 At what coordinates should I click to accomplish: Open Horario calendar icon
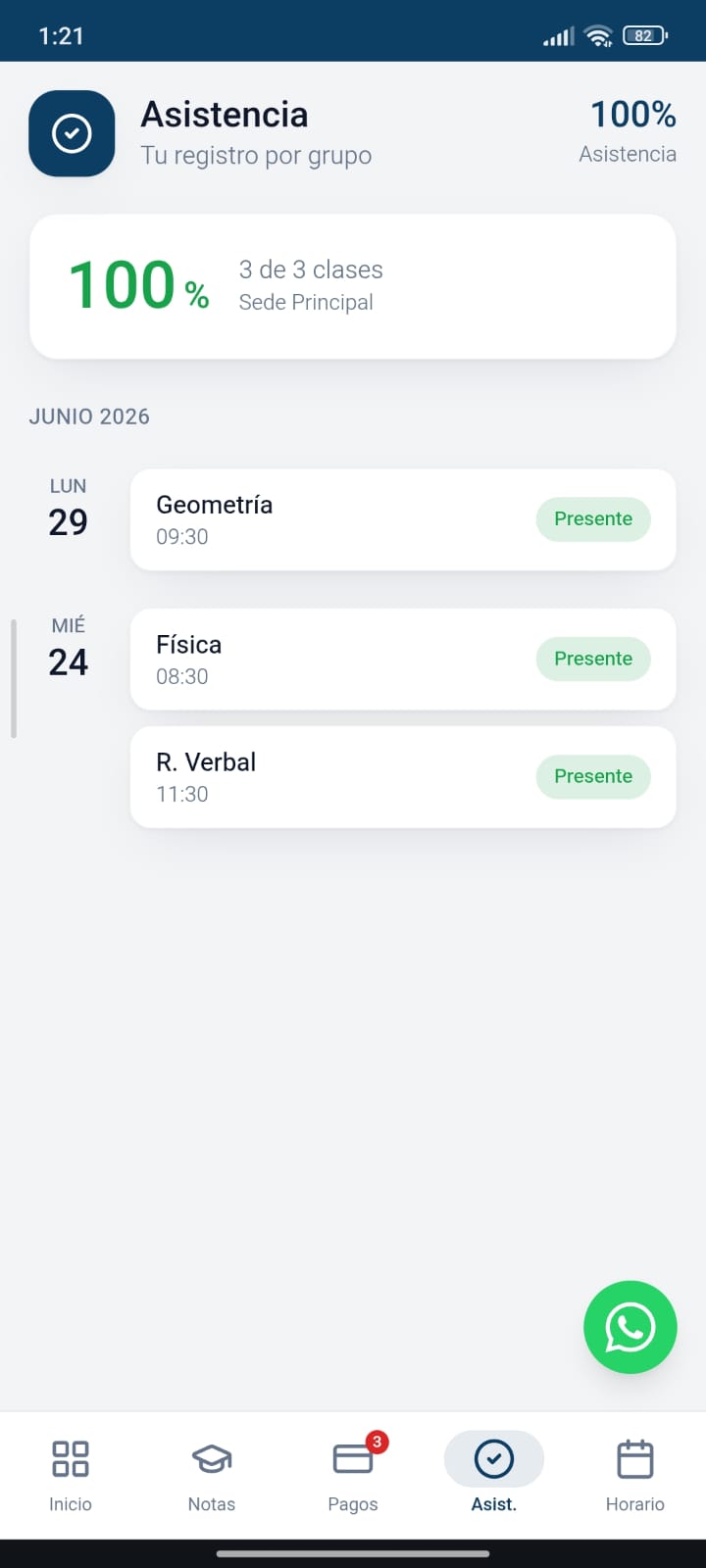[635, 1458]
